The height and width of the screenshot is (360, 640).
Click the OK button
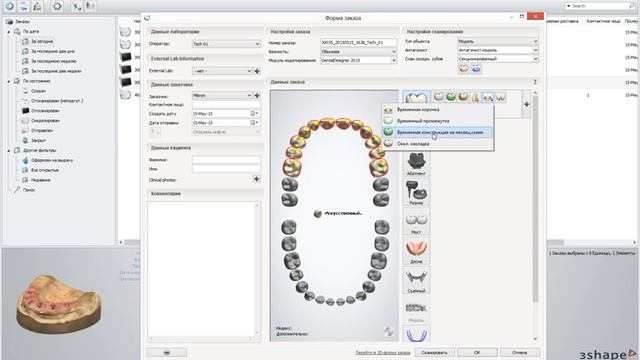(x=477, y=352)
